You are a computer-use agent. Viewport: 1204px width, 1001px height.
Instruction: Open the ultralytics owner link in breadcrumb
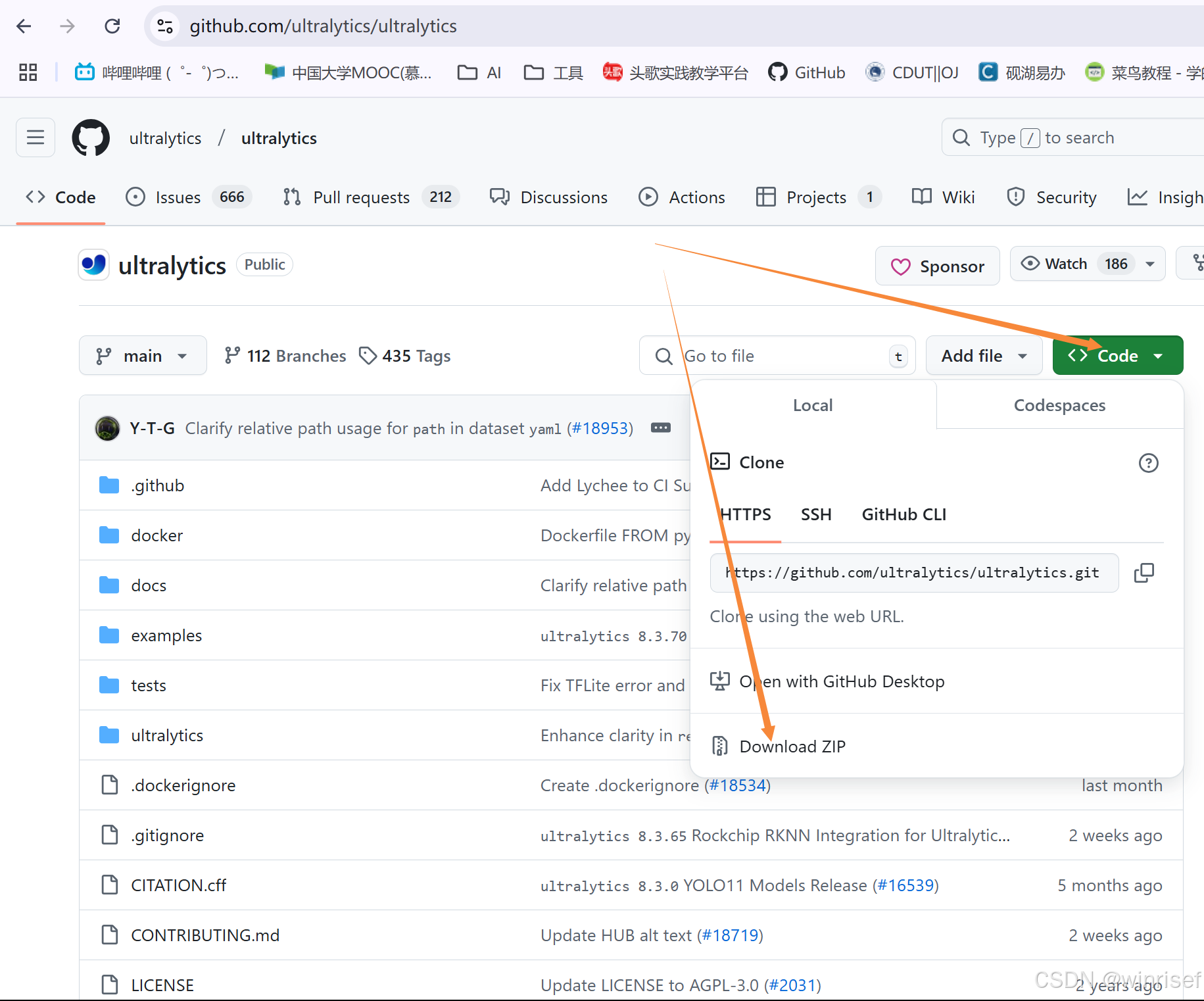(165, 138)
